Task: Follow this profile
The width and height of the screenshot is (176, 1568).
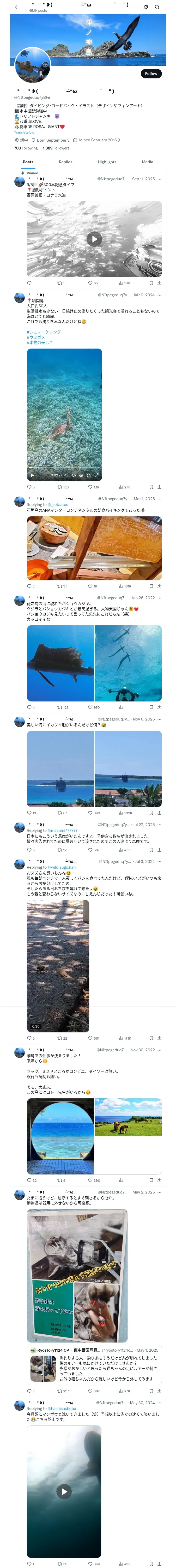Action: pos(151,74)
